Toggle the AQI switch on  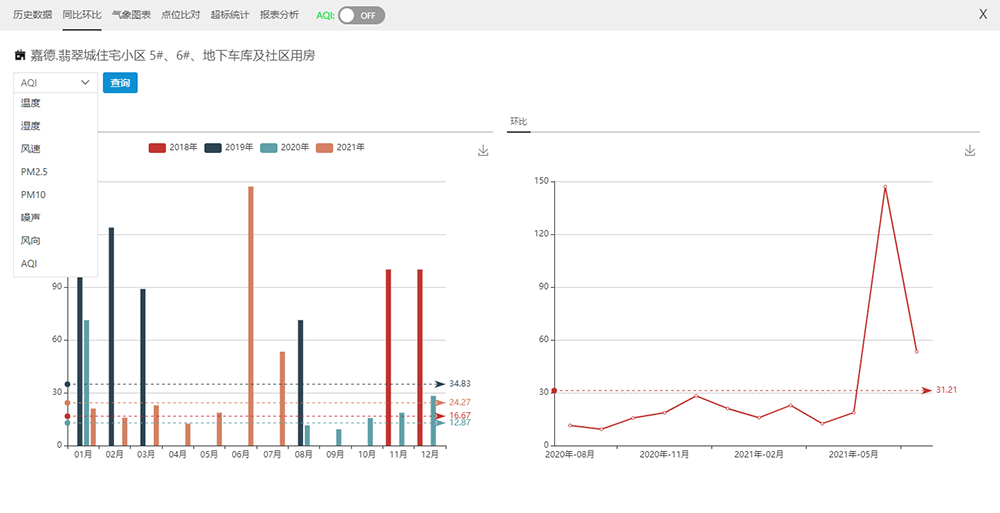360,15
